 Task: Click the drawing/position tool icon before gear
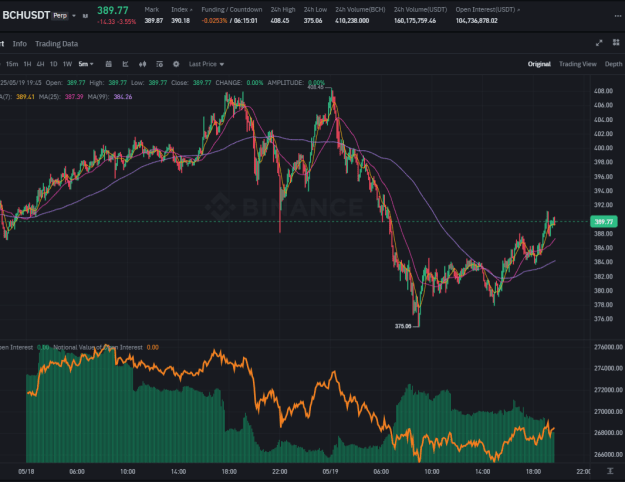pyautogui.click(x=159, y=64)
